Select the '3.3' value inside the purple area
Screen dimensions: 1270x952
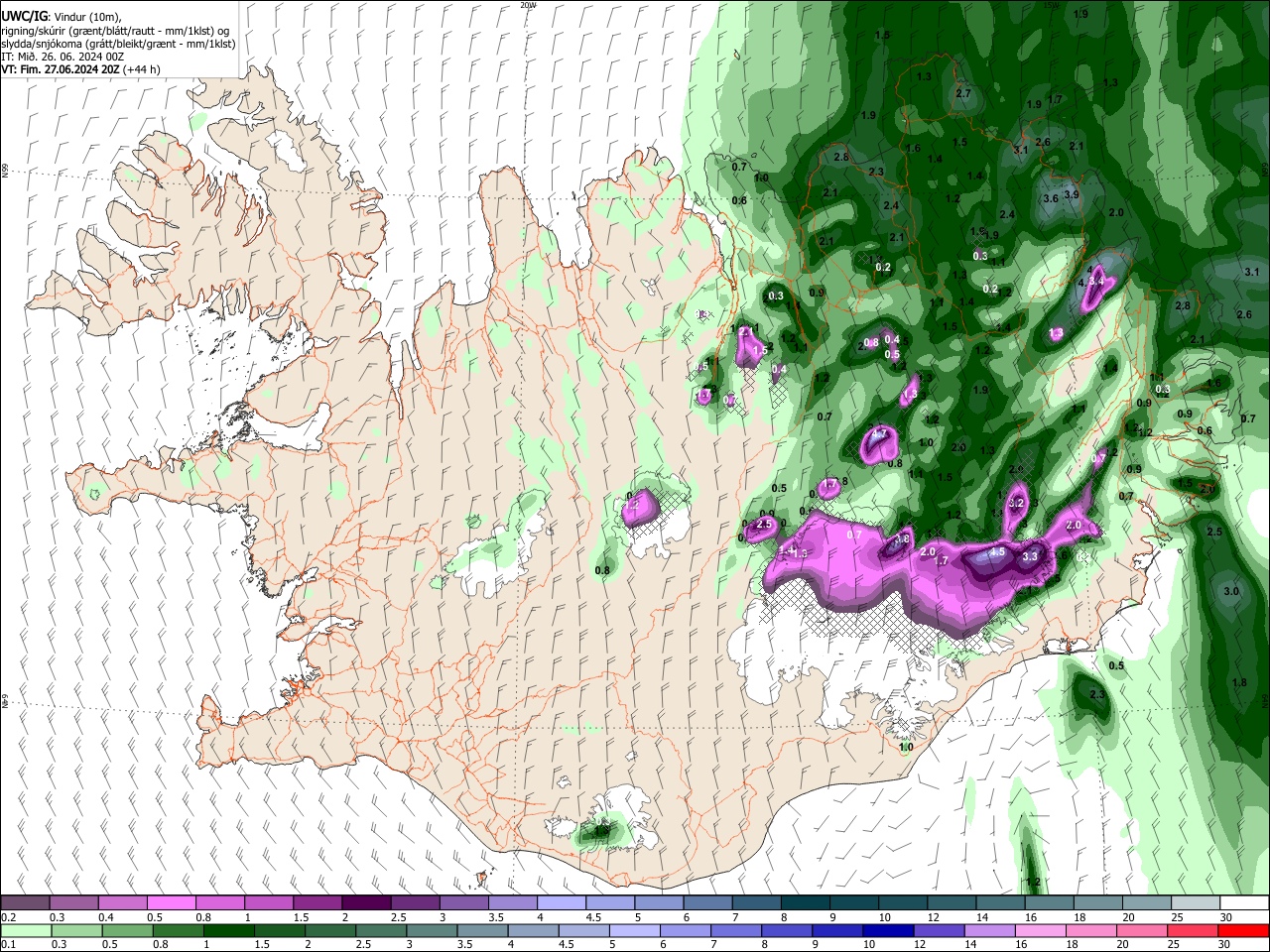coord(1030,557)
